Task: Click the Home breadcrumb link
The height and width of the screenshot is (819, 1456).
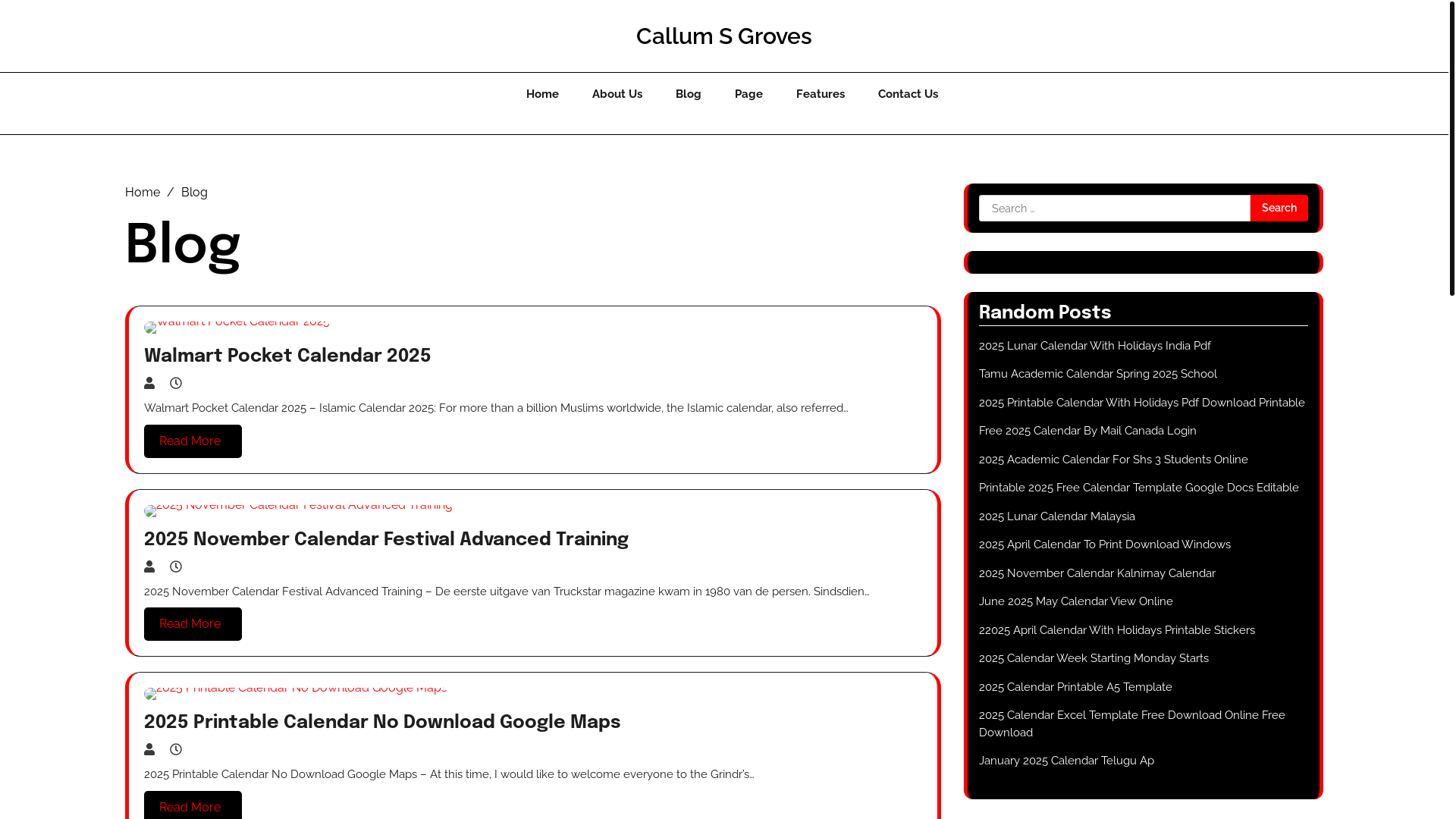Action: click(143, 192)
